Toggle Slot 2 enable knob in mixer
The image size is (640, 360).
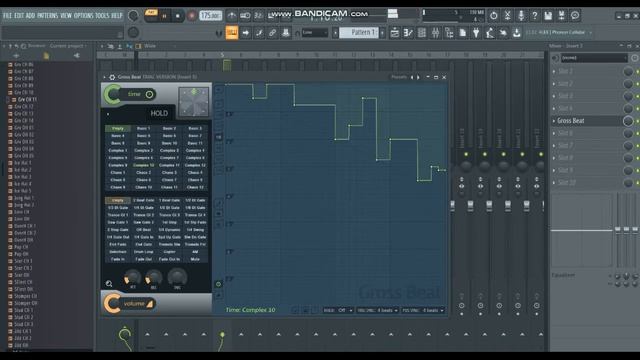[628, 84]
